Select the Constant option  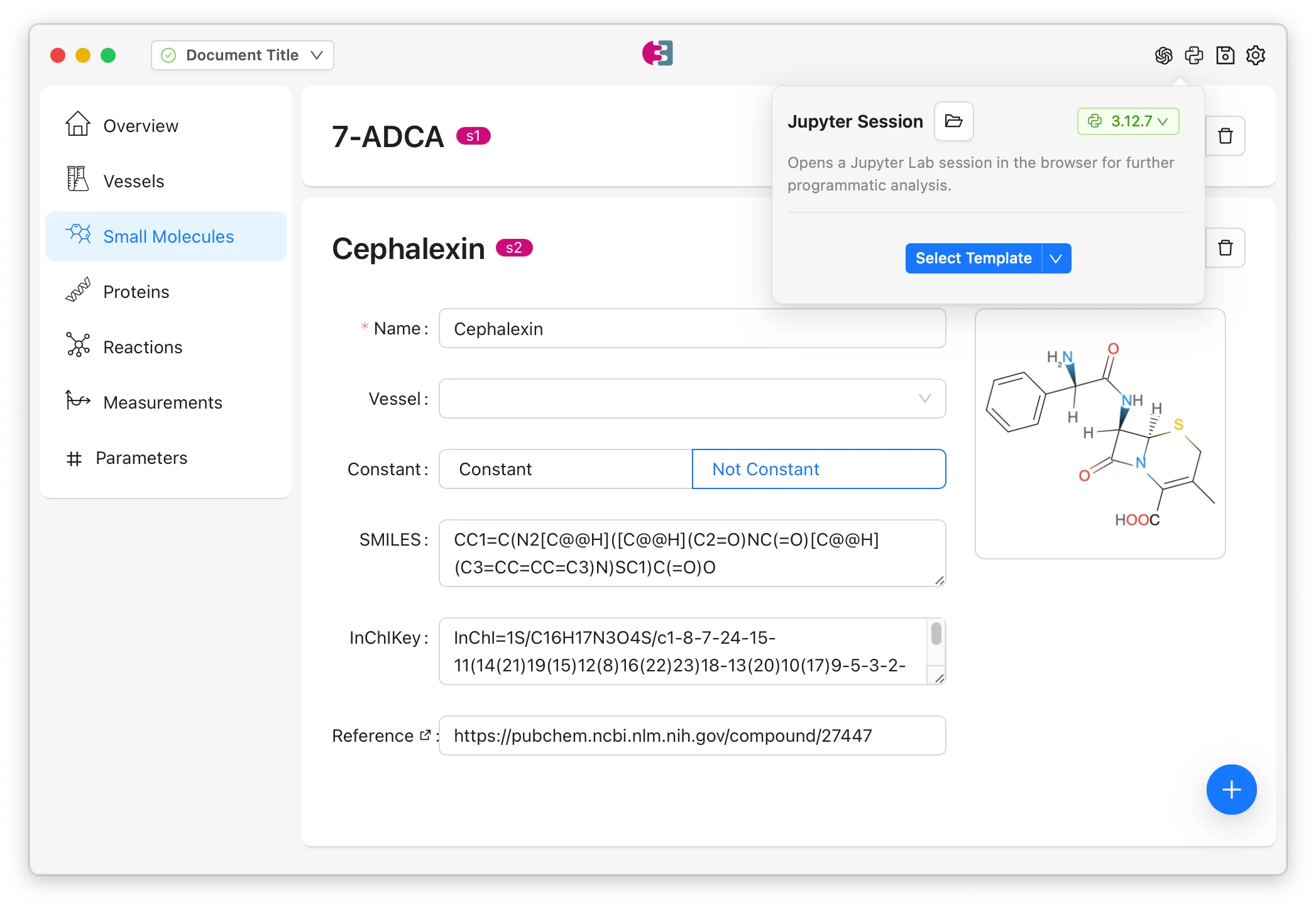[x=565, y=469]
